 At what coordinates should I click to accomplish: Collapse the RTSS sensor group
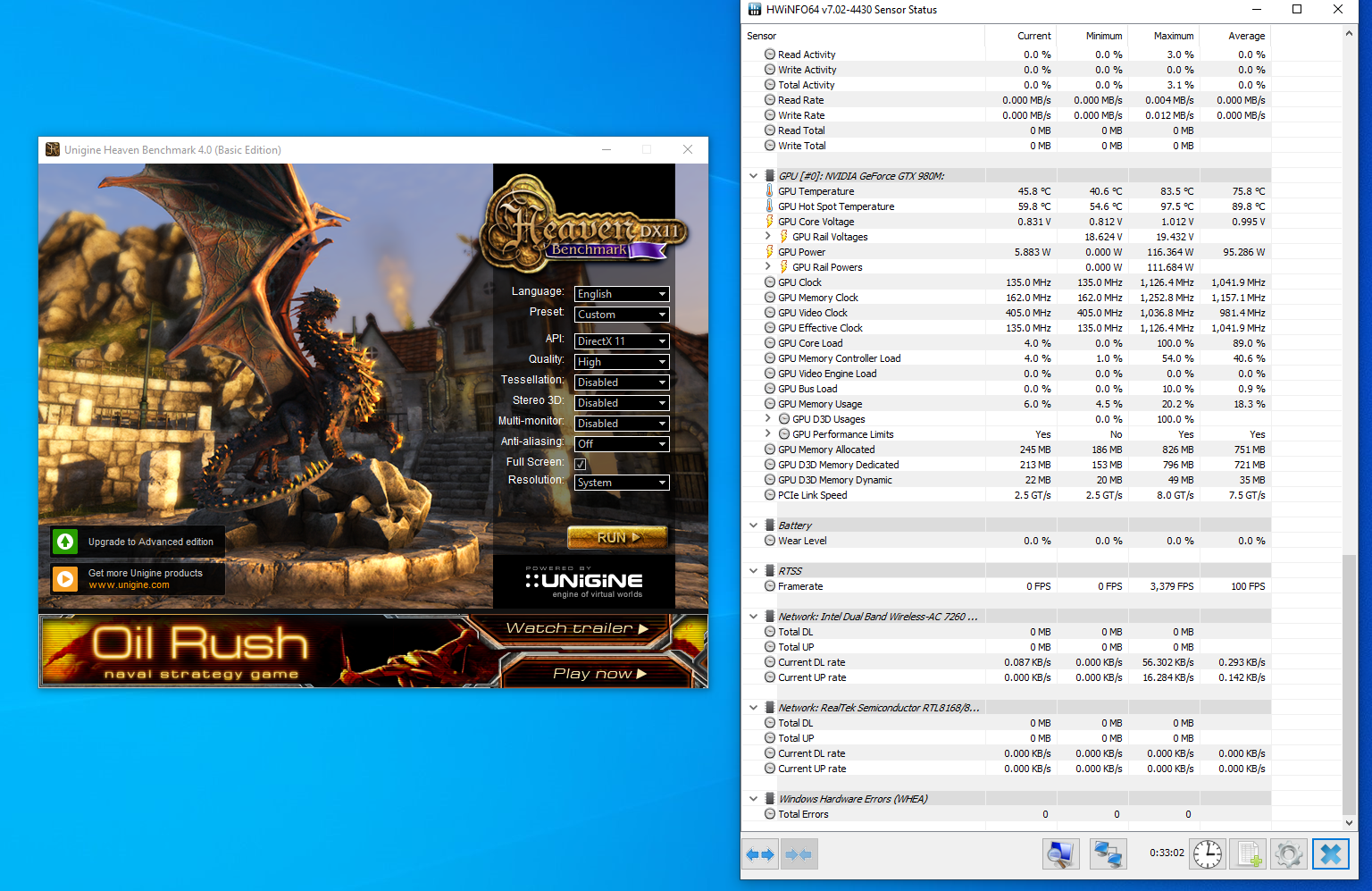(753, 571)
